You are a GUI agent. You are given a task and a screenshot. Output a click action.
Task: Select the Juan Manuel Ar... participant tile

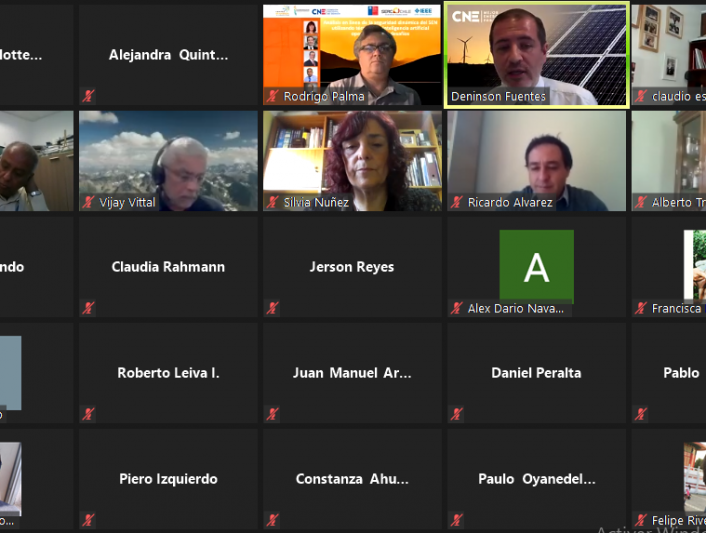pos(352,373)
